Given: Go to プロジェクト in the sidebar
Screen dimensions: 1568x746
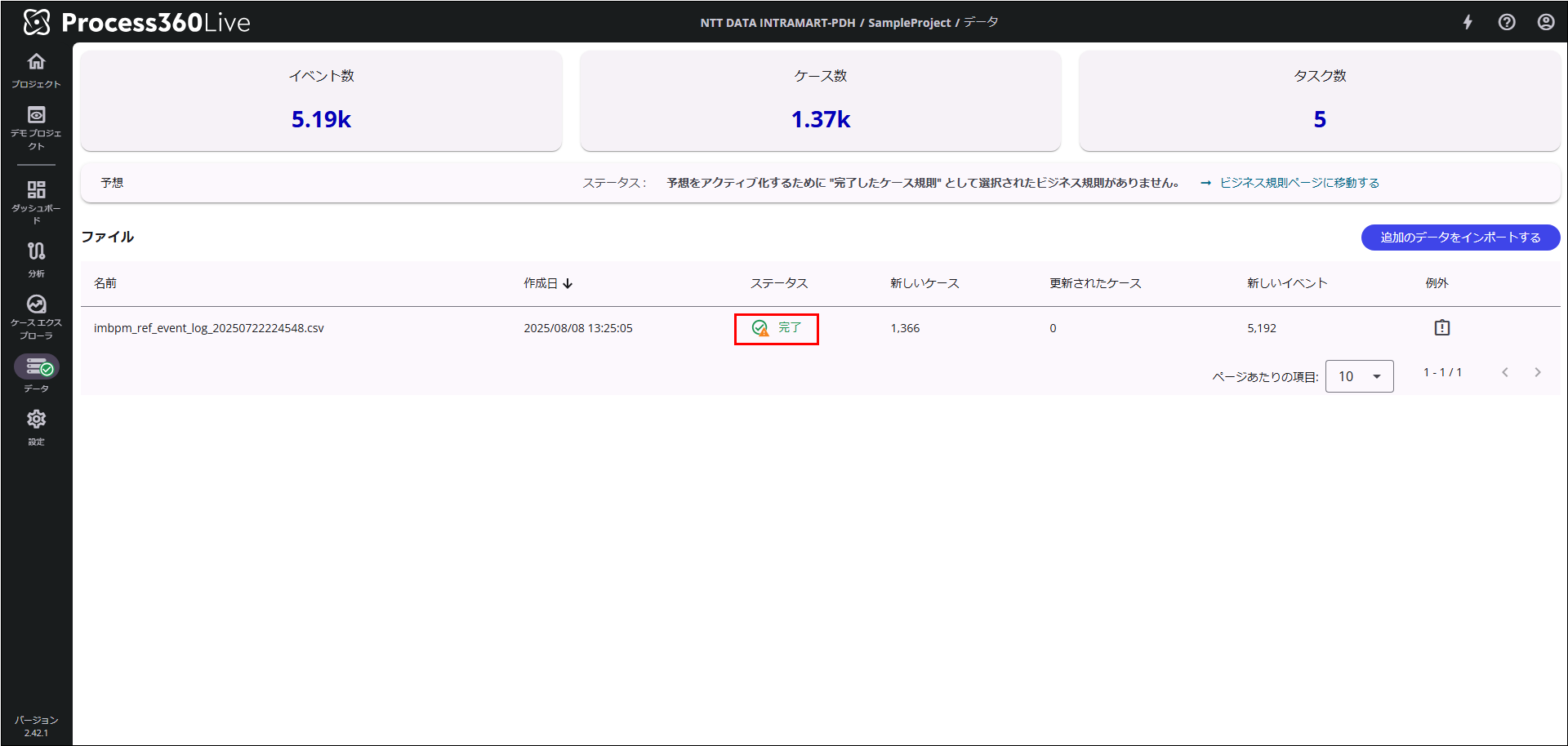Looking at the screenshot, I should click(x=36, y=71).
